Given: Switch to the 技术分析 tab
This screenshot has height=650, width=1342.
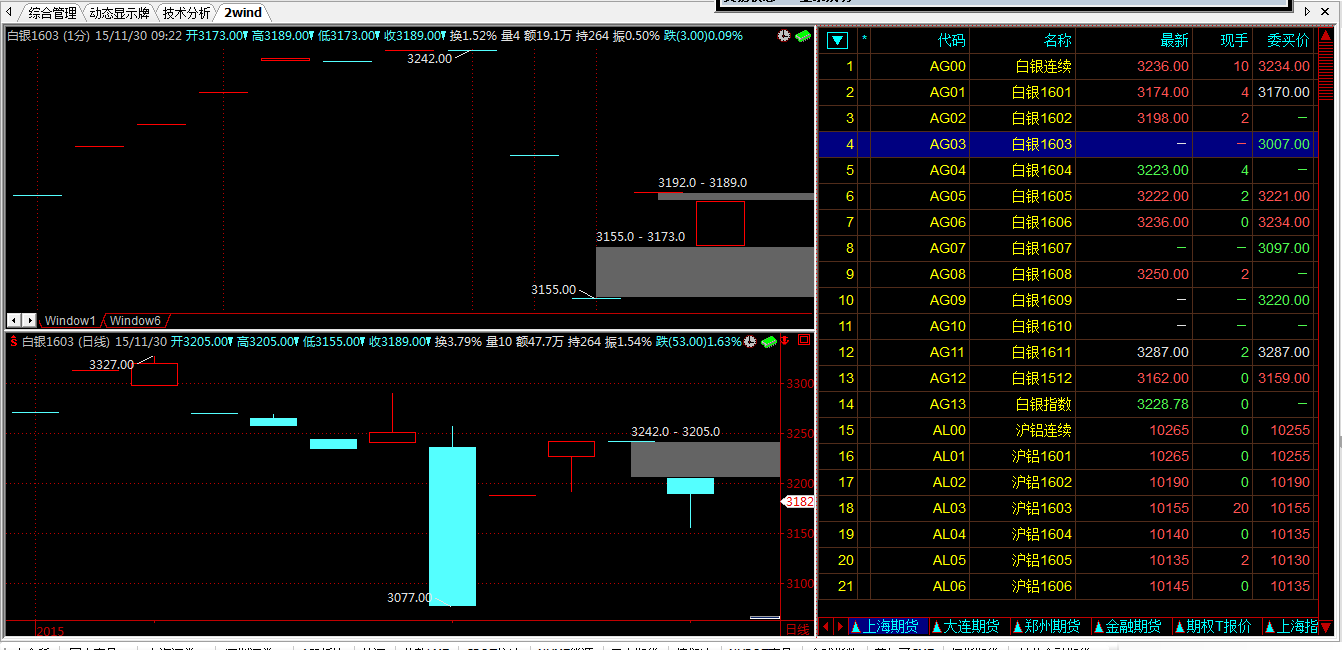Looking at the screenshot, I should click(x=187, y=13).
